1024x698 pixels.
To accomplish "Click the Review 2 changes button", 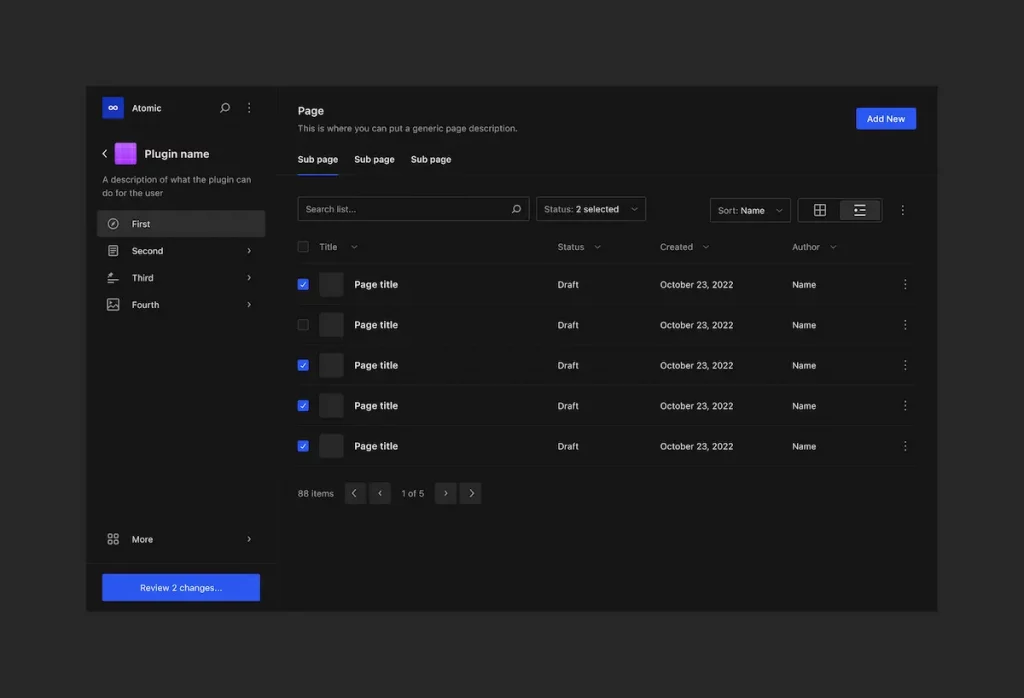I will tap(181, 588).
